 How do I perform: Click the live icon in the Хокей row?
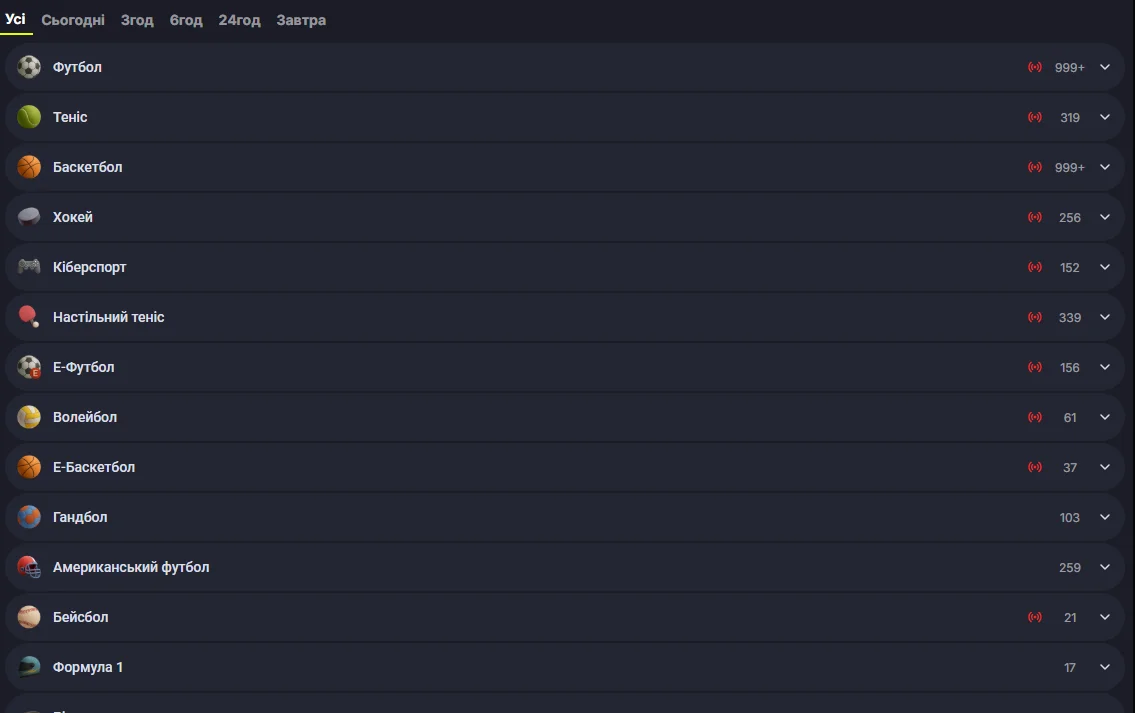click(1035, 217)
